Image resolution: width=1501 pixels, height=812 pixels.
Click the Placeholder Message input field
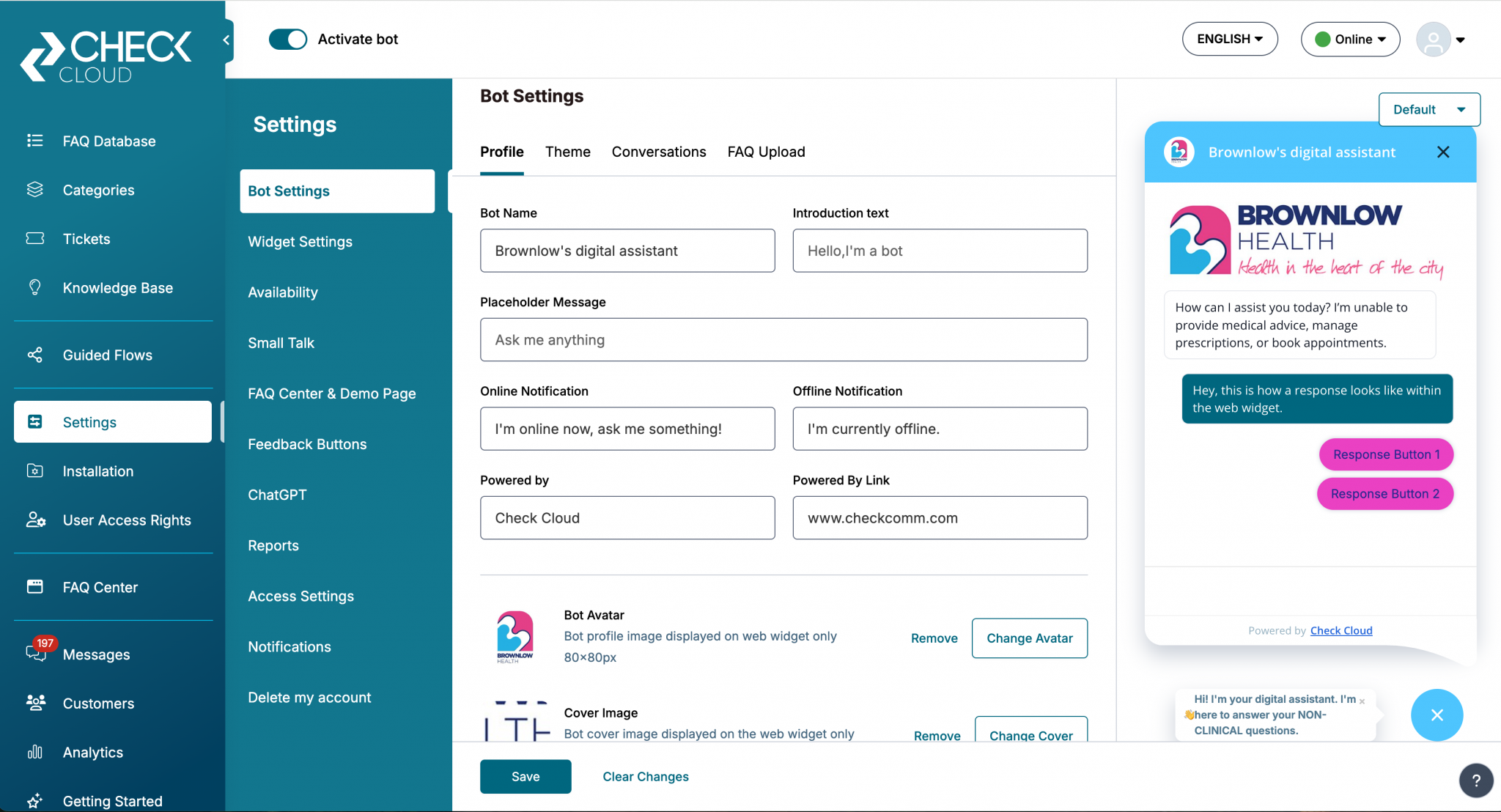coord(783,340)
